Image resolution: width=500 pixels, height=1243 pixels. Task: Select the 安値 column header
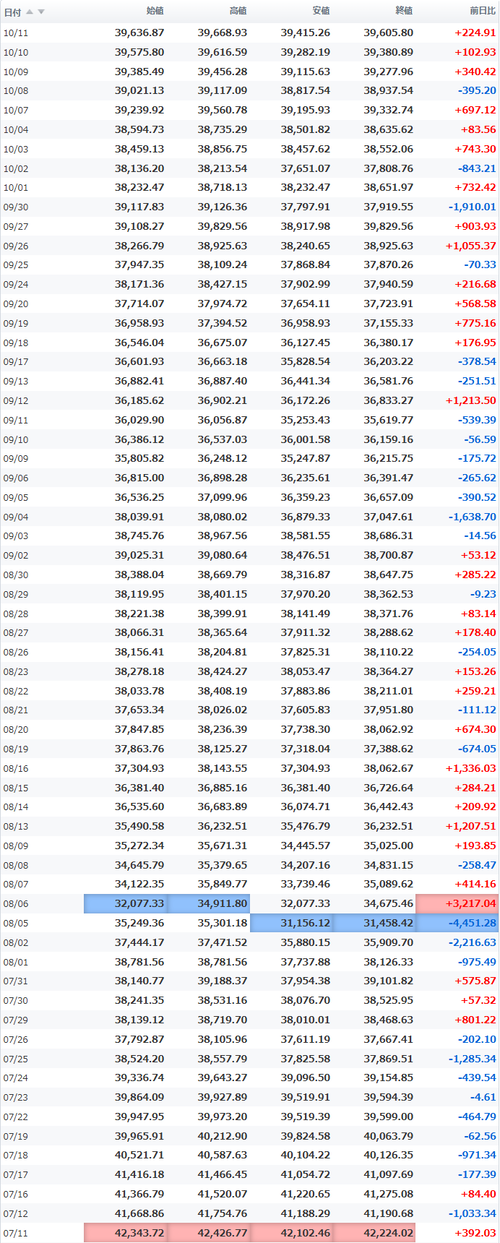[x=320, y=12]
